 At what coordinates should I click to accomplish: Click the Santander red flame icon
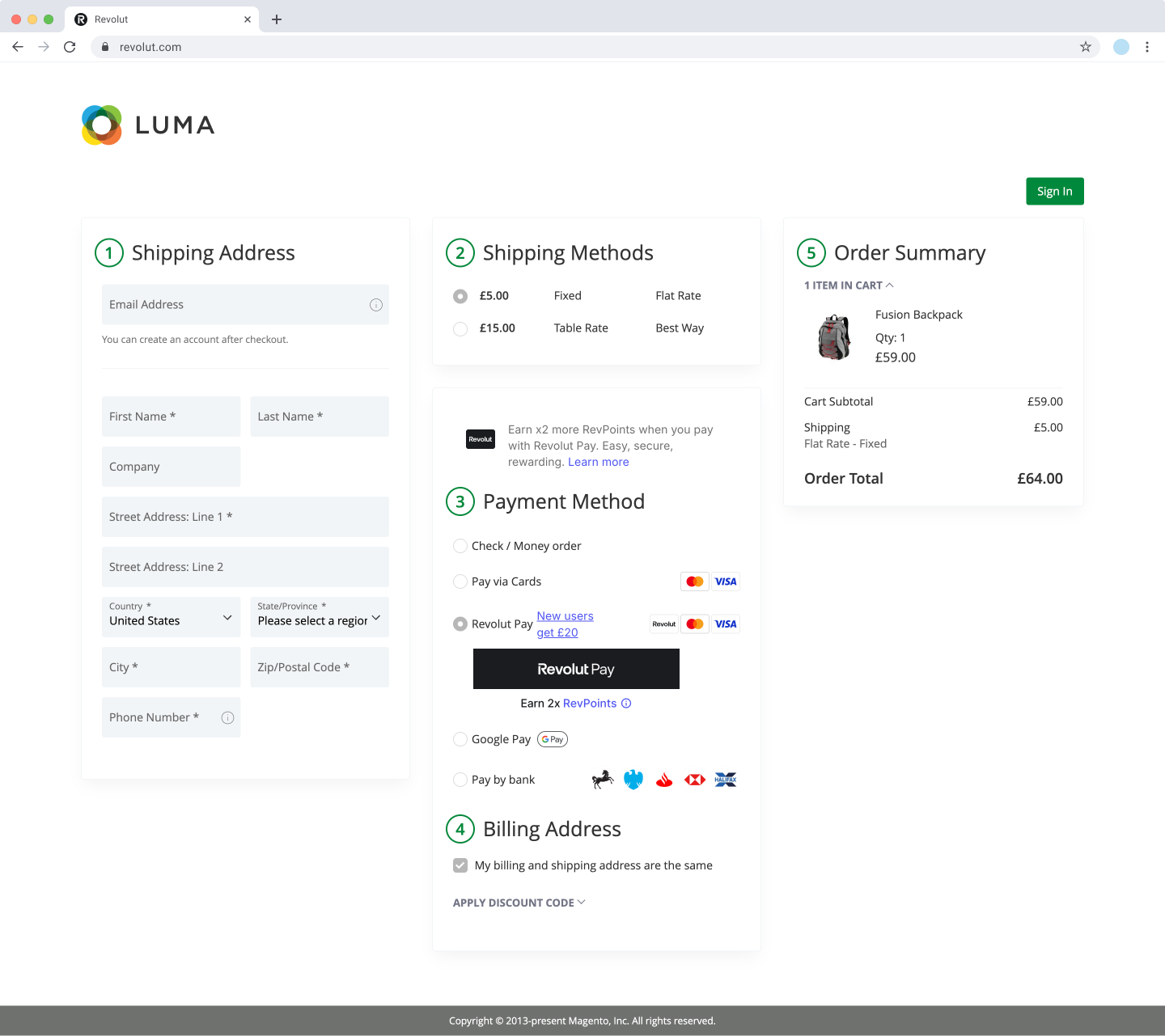[x=664, y=780]
